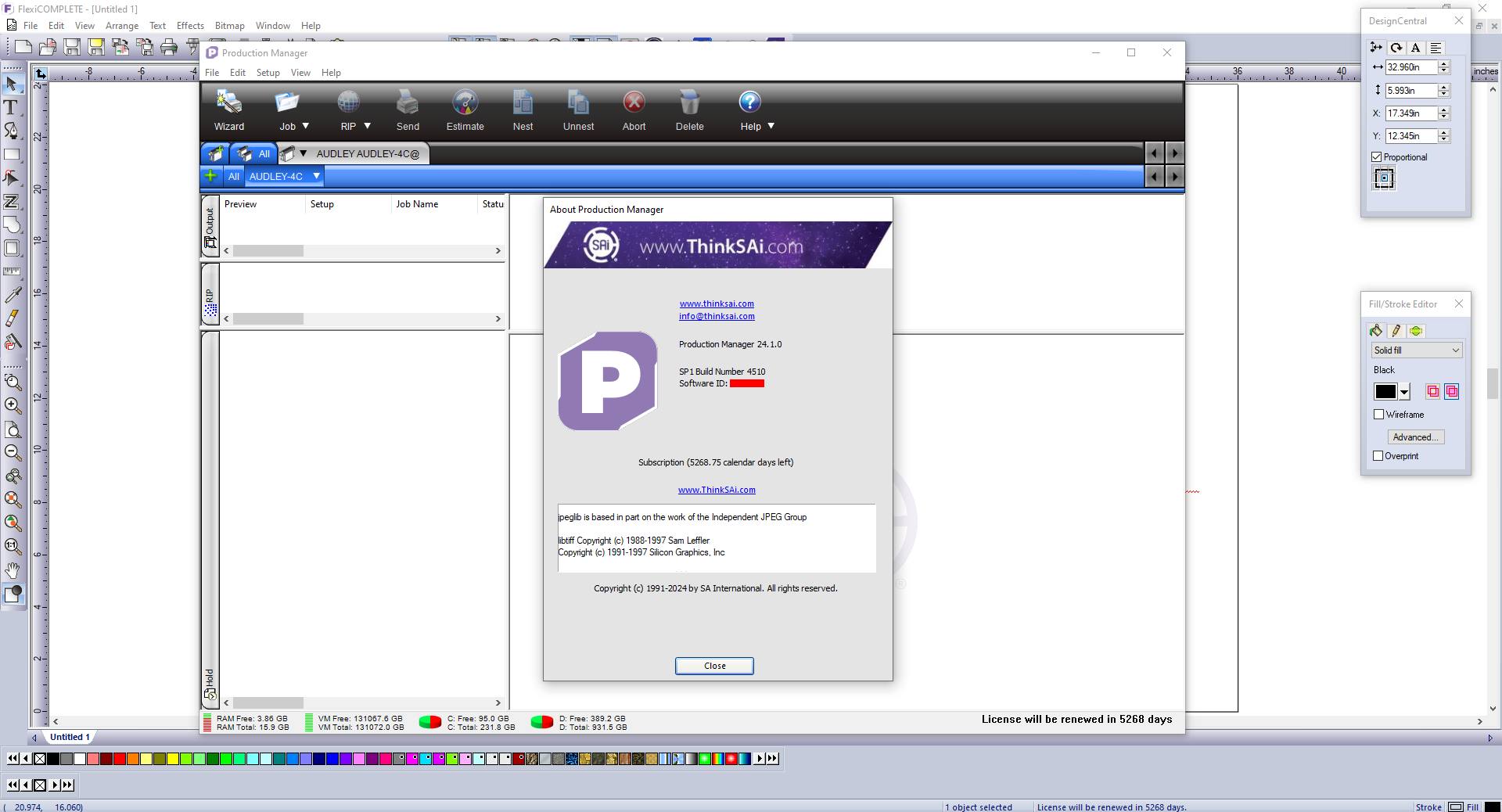Select the arrow Select tool
1502x812 pixels.
tap(12, 84)
